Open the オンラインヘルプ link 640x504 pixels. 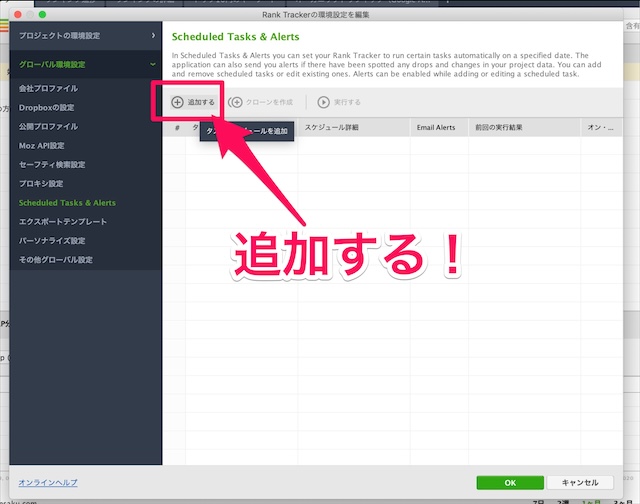(x=48, y=483)
